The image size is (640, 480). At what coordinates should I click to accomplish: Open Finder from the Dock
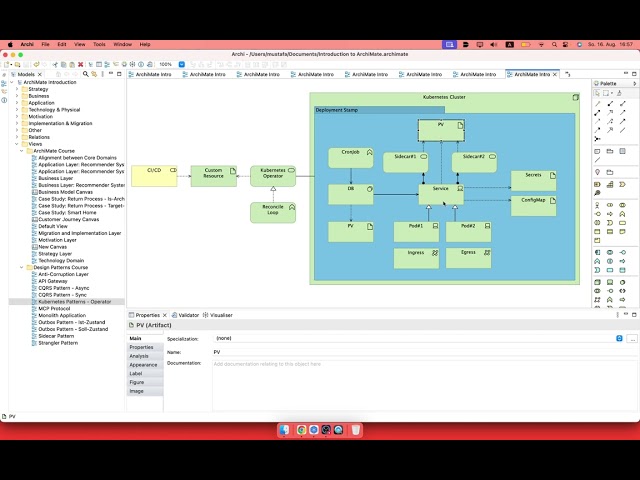point(284,430)
